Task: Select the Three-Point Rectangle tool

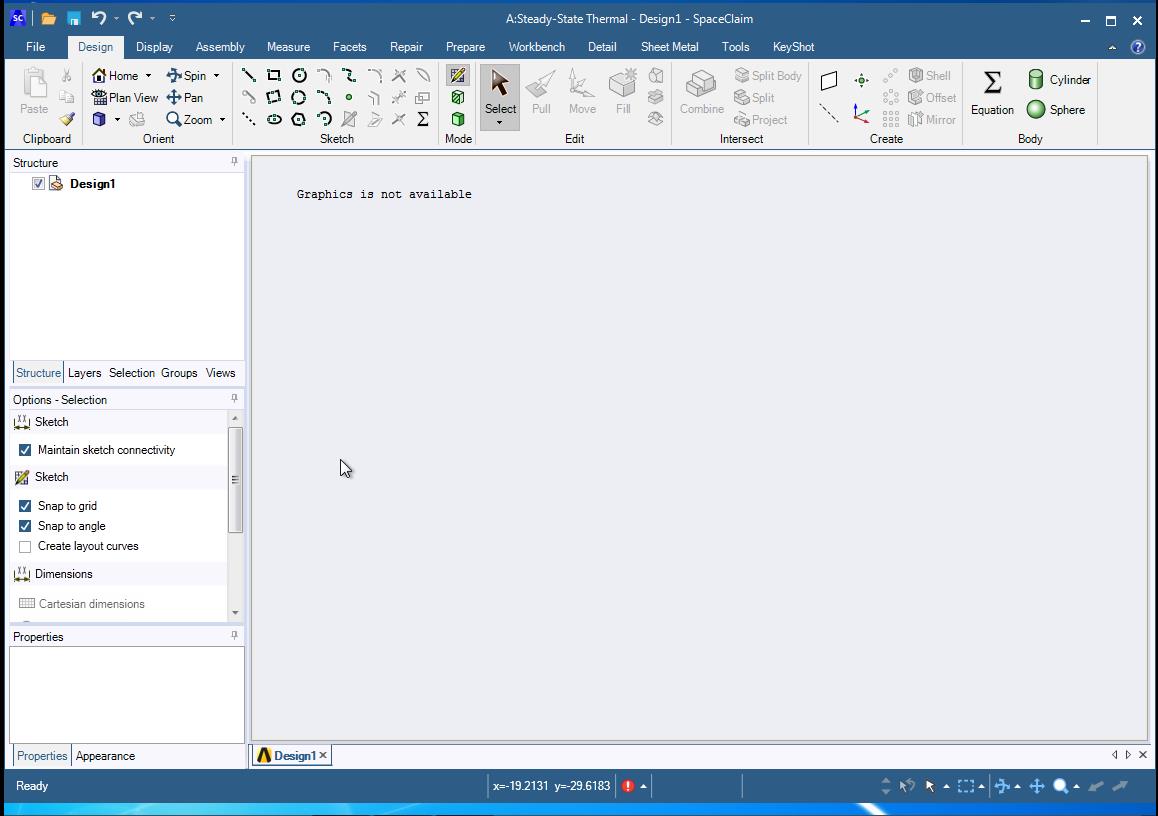Action: (x=274, y=97)
